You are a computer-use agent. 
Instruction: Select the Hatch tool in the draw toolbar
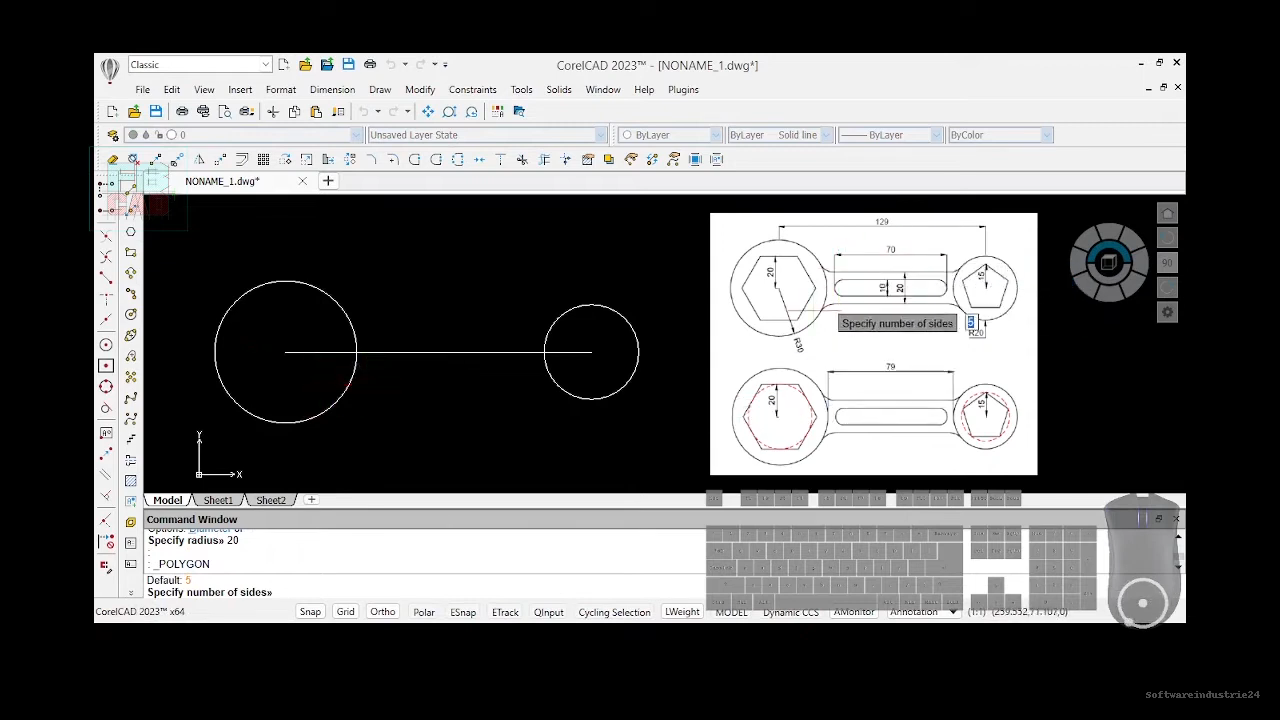click(131, 481)
